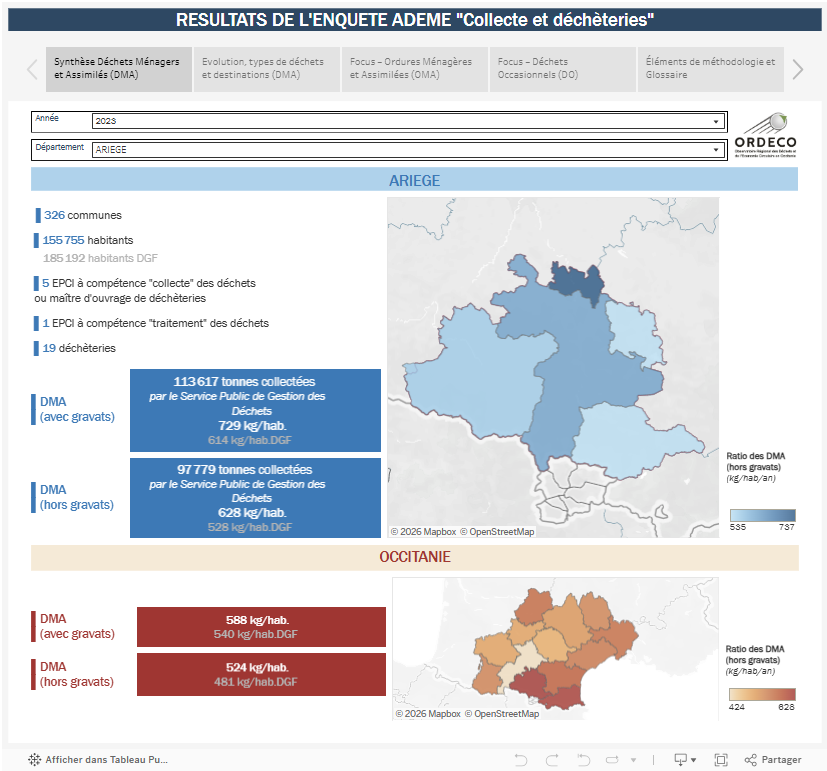Toggle fullscreen mode with the expand icon
This screenshot has width=827, height=771.
722,760
